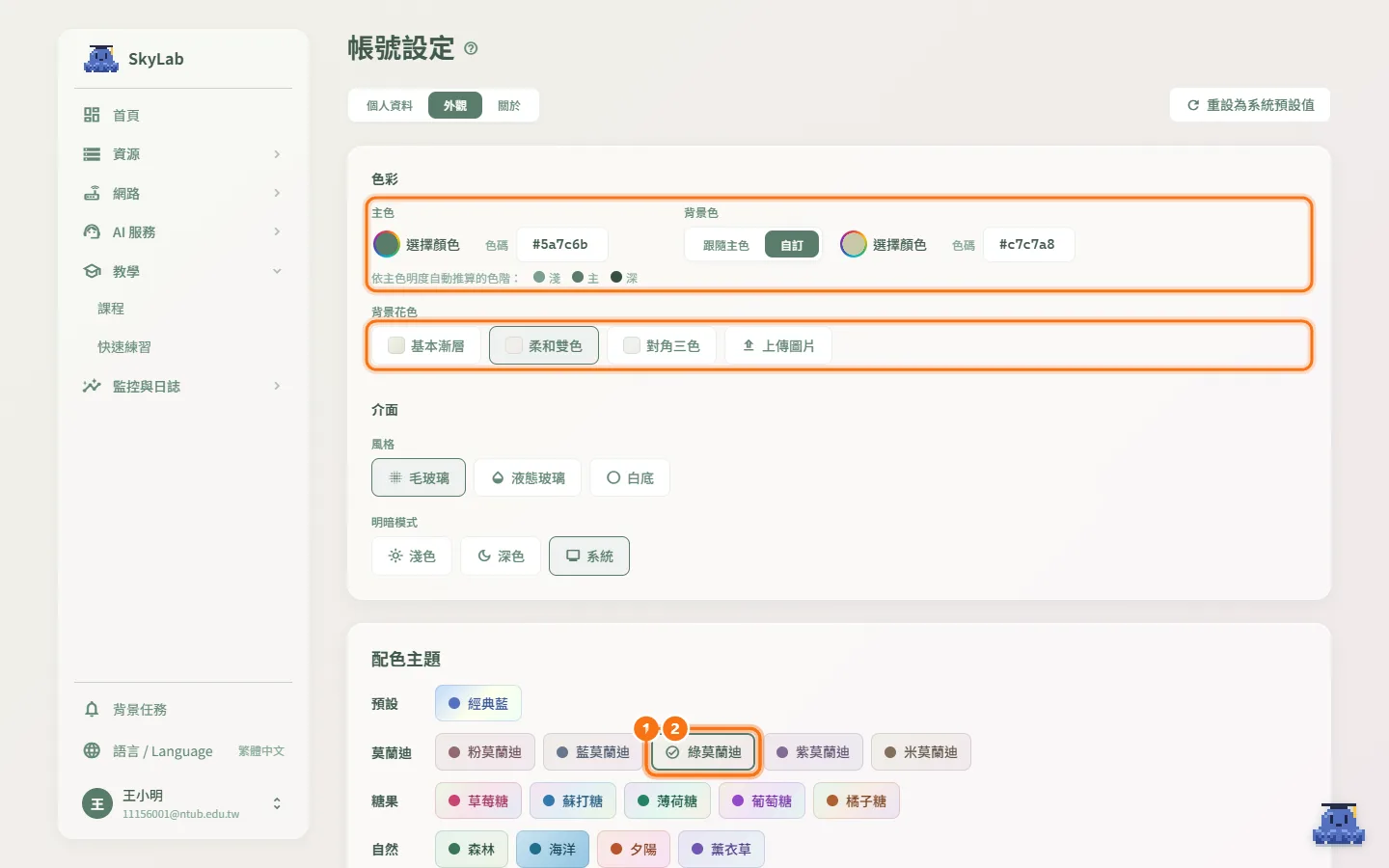1389x868 pixels.
Task: Select the 對角三色 background pattern
Action: click(x=662, y=345)
